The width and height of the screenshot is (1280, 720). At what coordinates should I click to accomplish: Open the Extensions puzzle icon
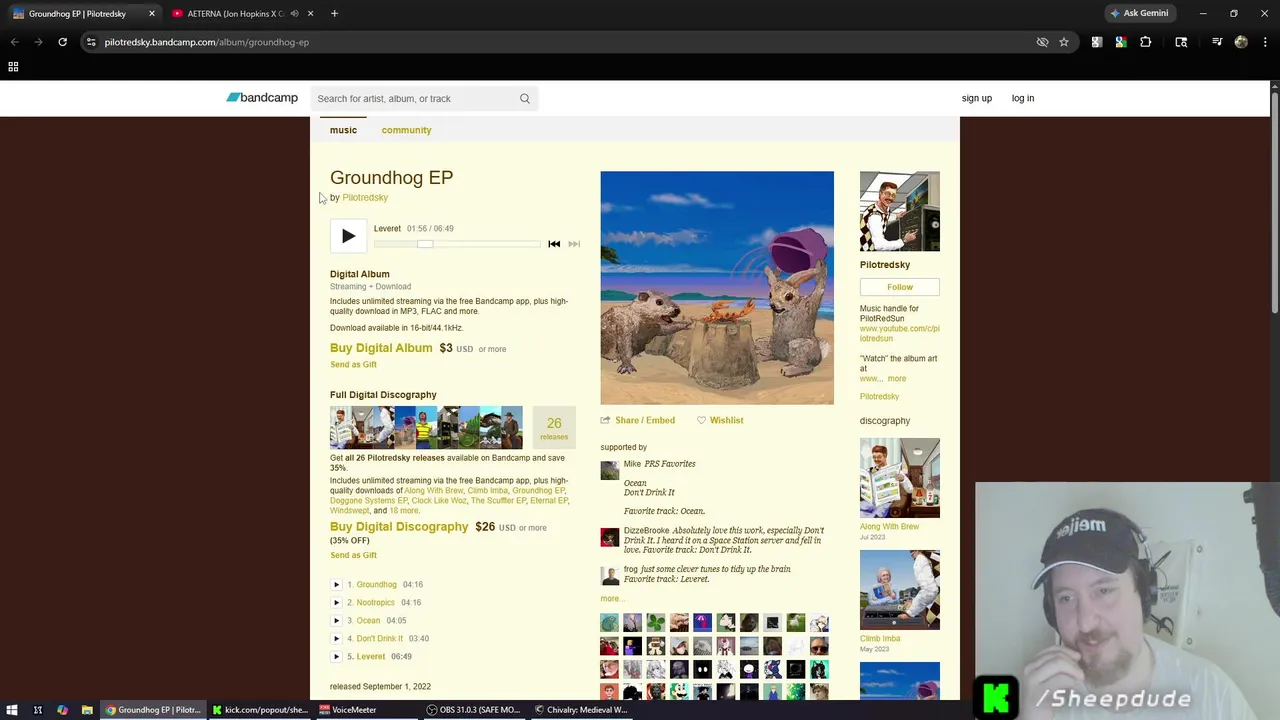click(1146, 42)
